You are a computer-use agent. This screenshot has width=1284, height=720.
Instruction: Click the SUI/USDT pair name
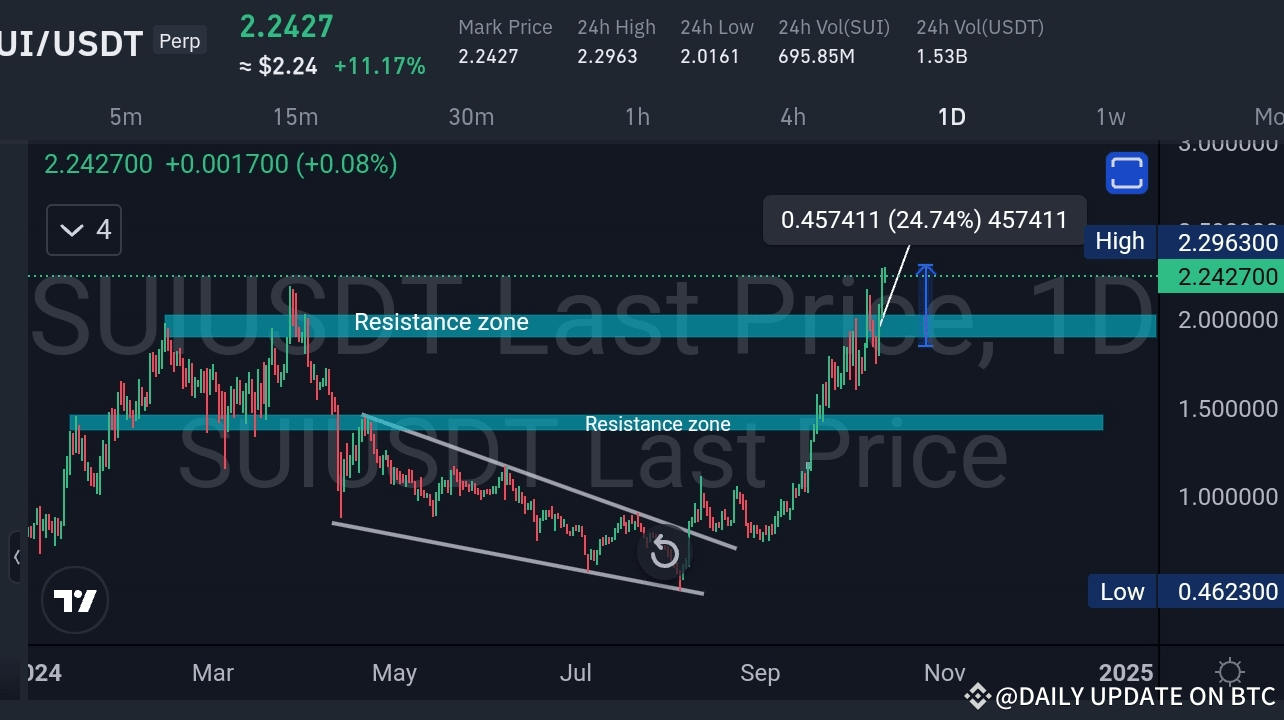pyautogui.click(x=70, y=41)
